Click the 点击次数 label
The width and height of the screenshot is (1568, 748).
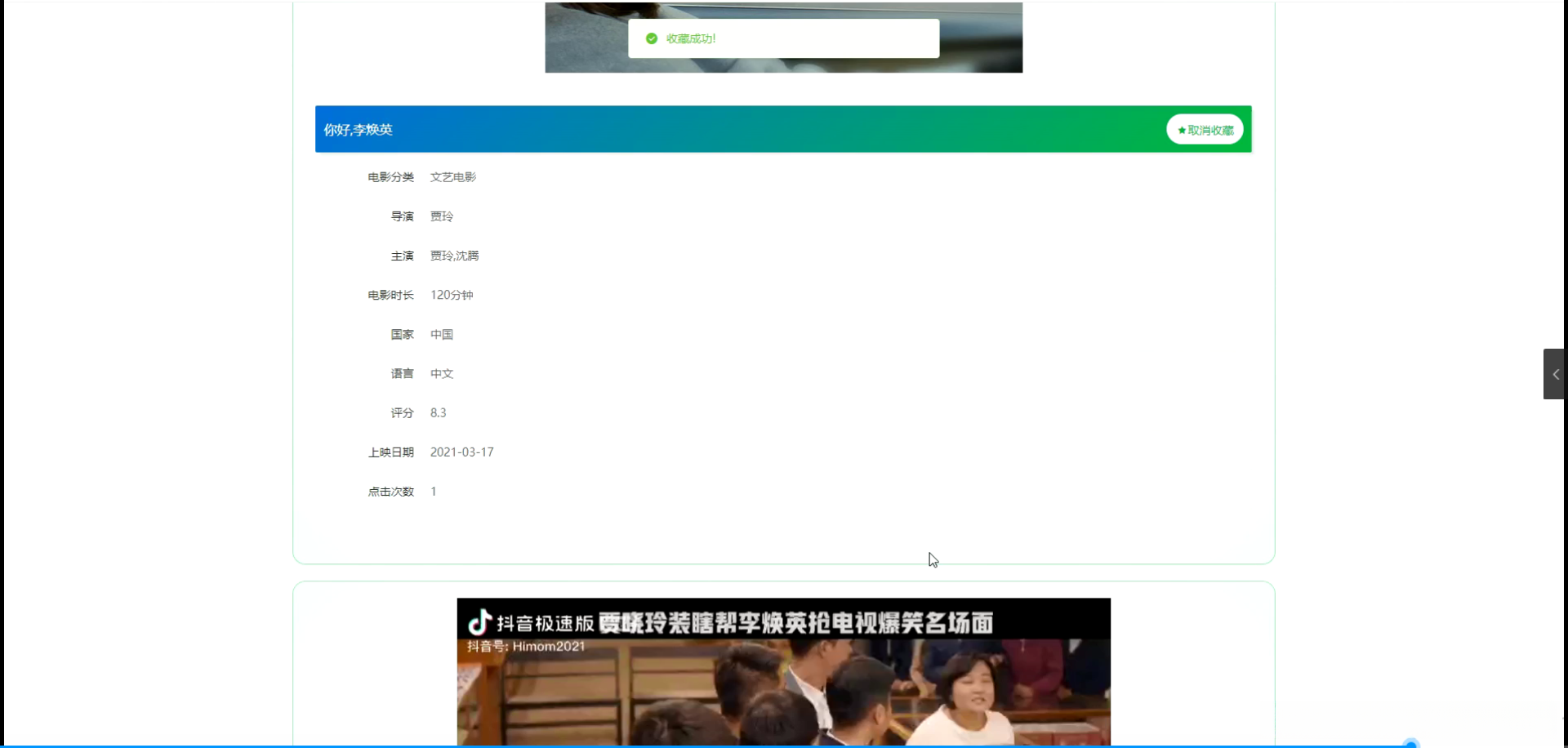point(390,491)
